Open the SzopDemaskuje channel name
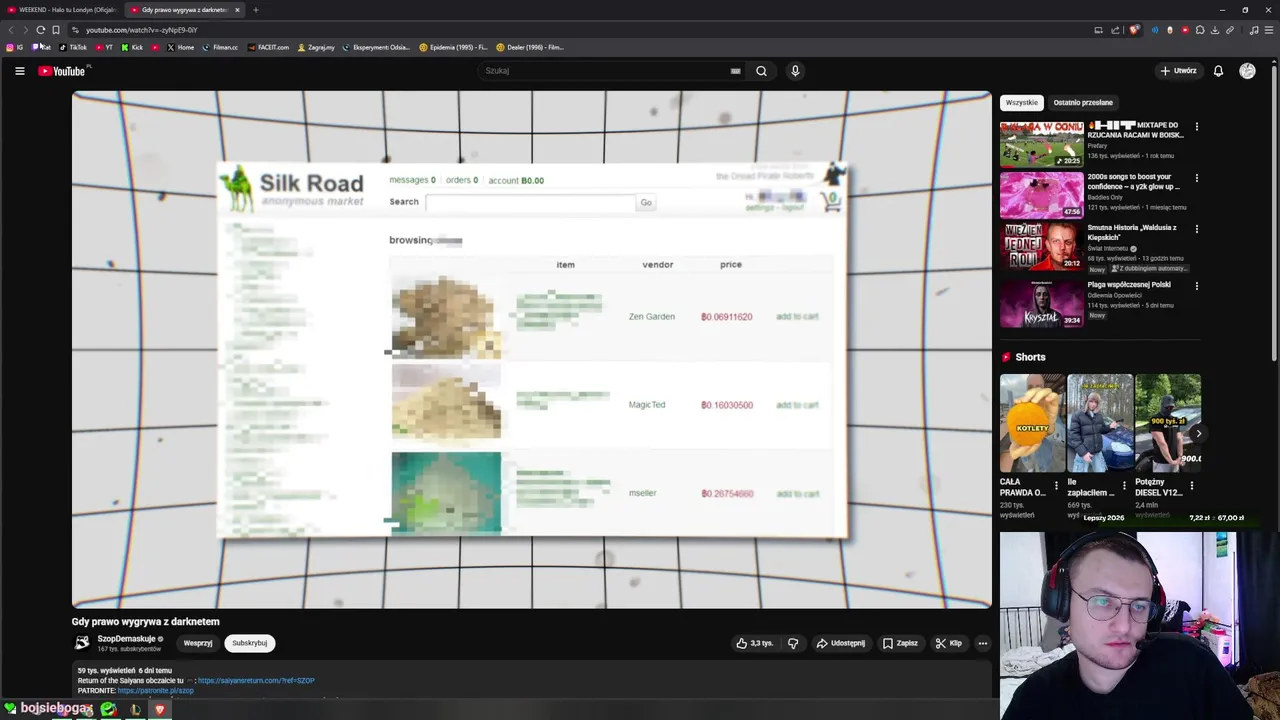The image size is (1280, 720). tap(126, 638)
